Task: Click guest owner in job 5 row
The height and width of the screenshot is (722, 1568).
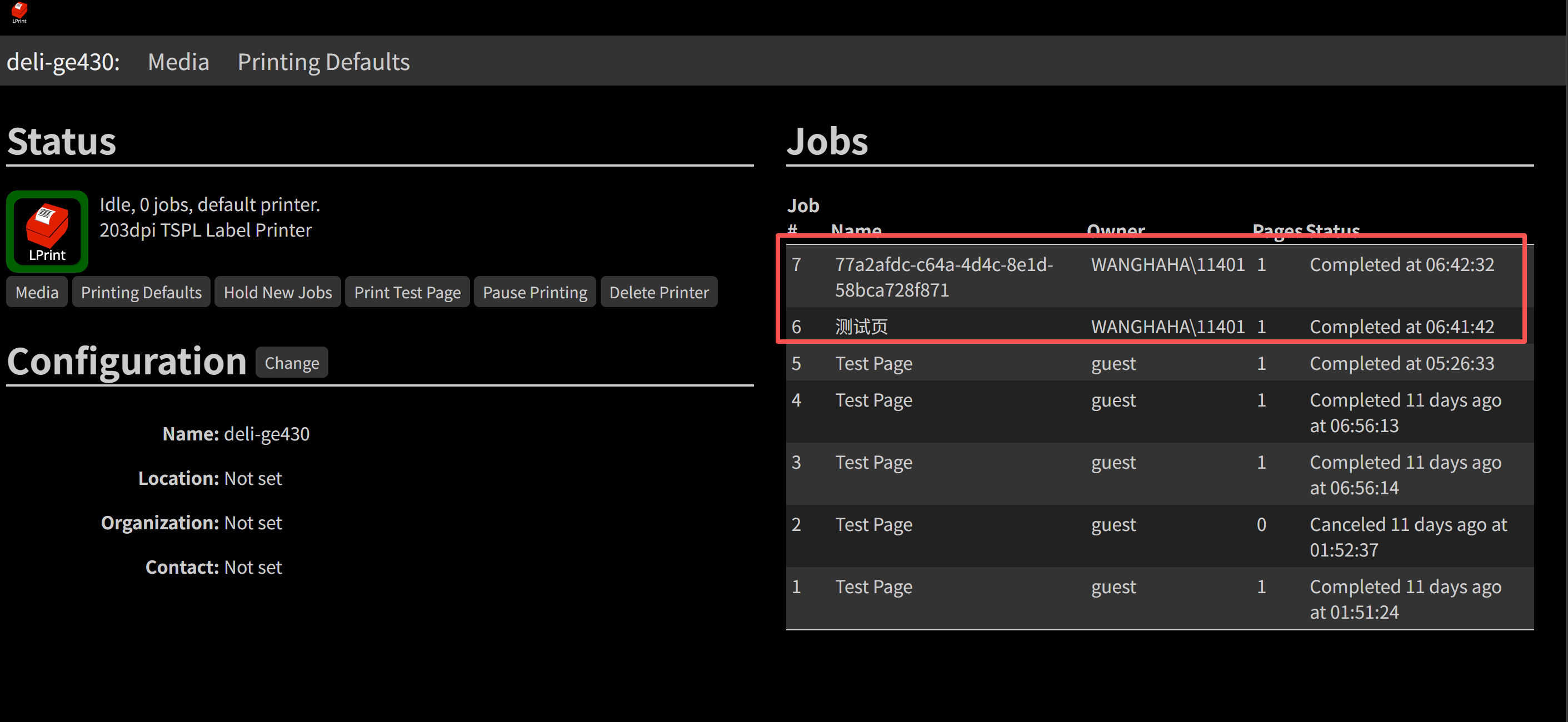Action: 1113,364
